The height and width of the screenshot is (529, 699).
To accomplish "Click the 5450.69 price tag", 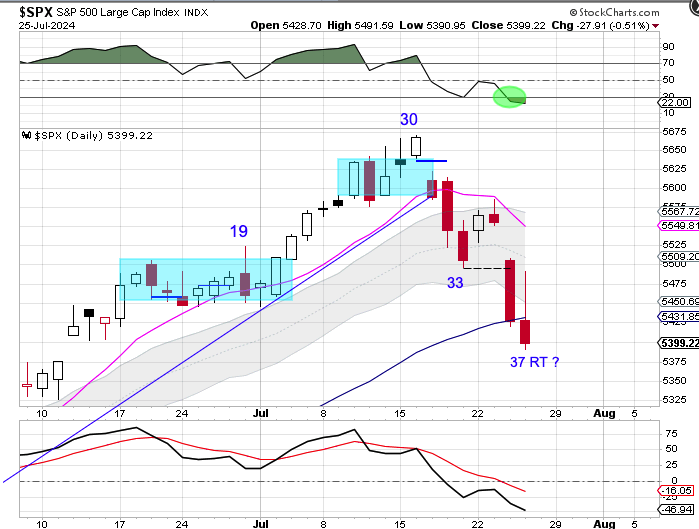I will click(679, 302).
